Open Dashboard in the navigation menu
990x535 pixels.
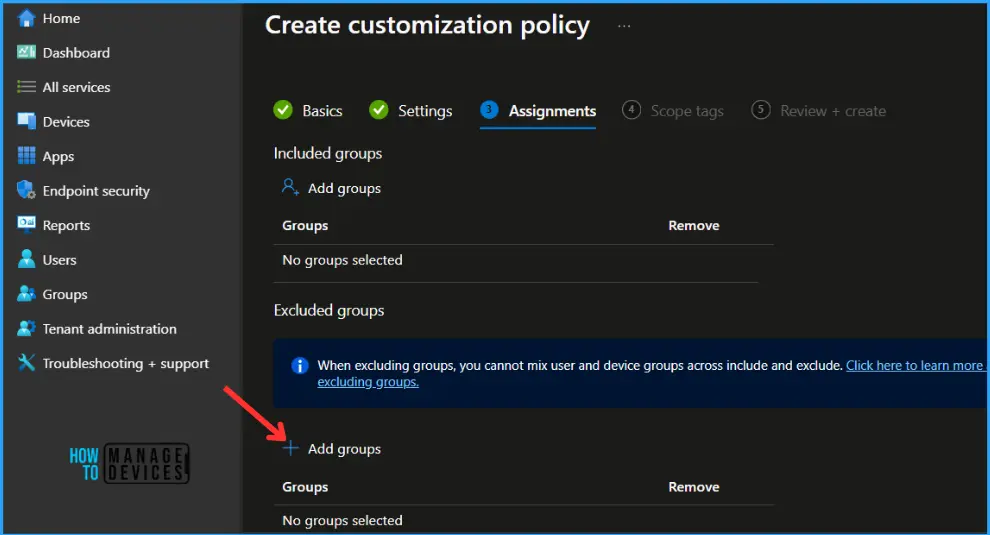click(76, 53)
